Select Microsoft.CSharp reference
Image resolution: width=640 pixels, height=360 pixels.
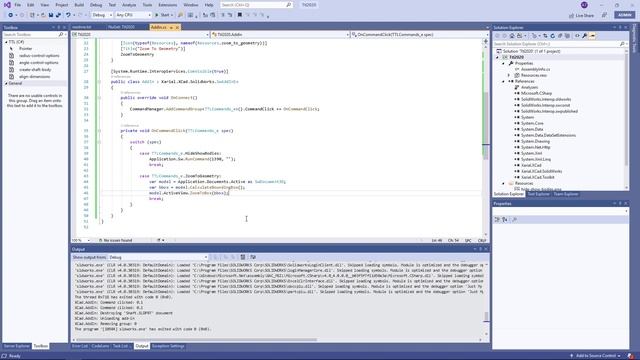pyautogui.click(x=536, y=93)
